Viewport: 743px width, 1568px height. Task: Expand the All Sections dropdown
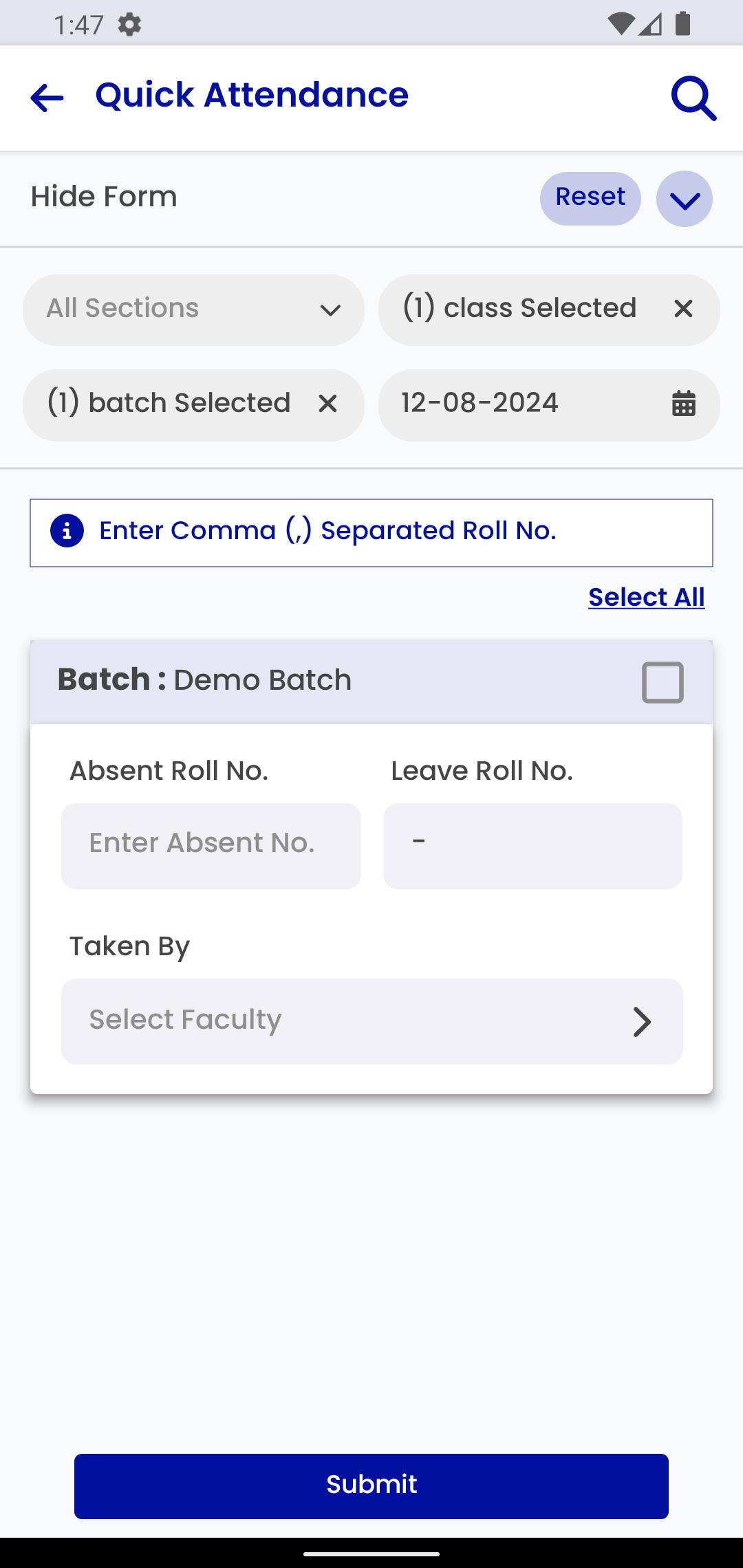coord(193,310)
